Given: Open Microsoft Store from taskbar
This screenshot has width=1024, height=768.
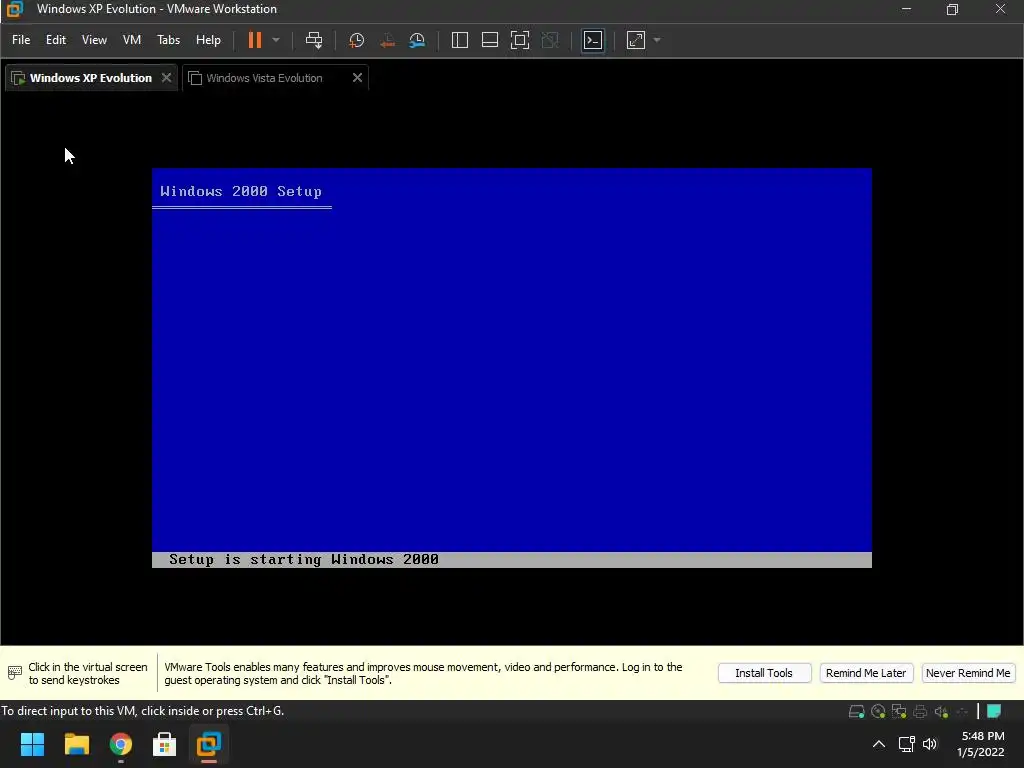Looking at the screenshot, I should point(165,744).
